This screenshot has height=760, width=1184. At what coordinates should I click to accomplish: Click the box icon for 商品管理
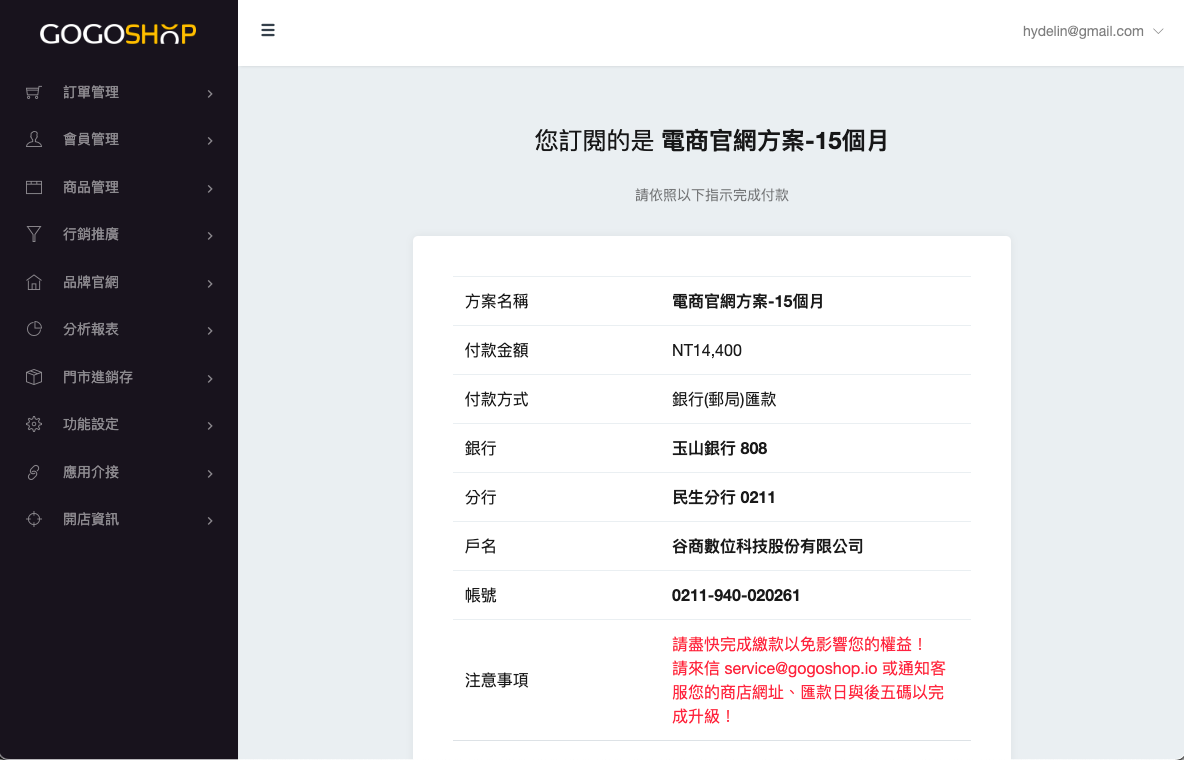point(34,187)
